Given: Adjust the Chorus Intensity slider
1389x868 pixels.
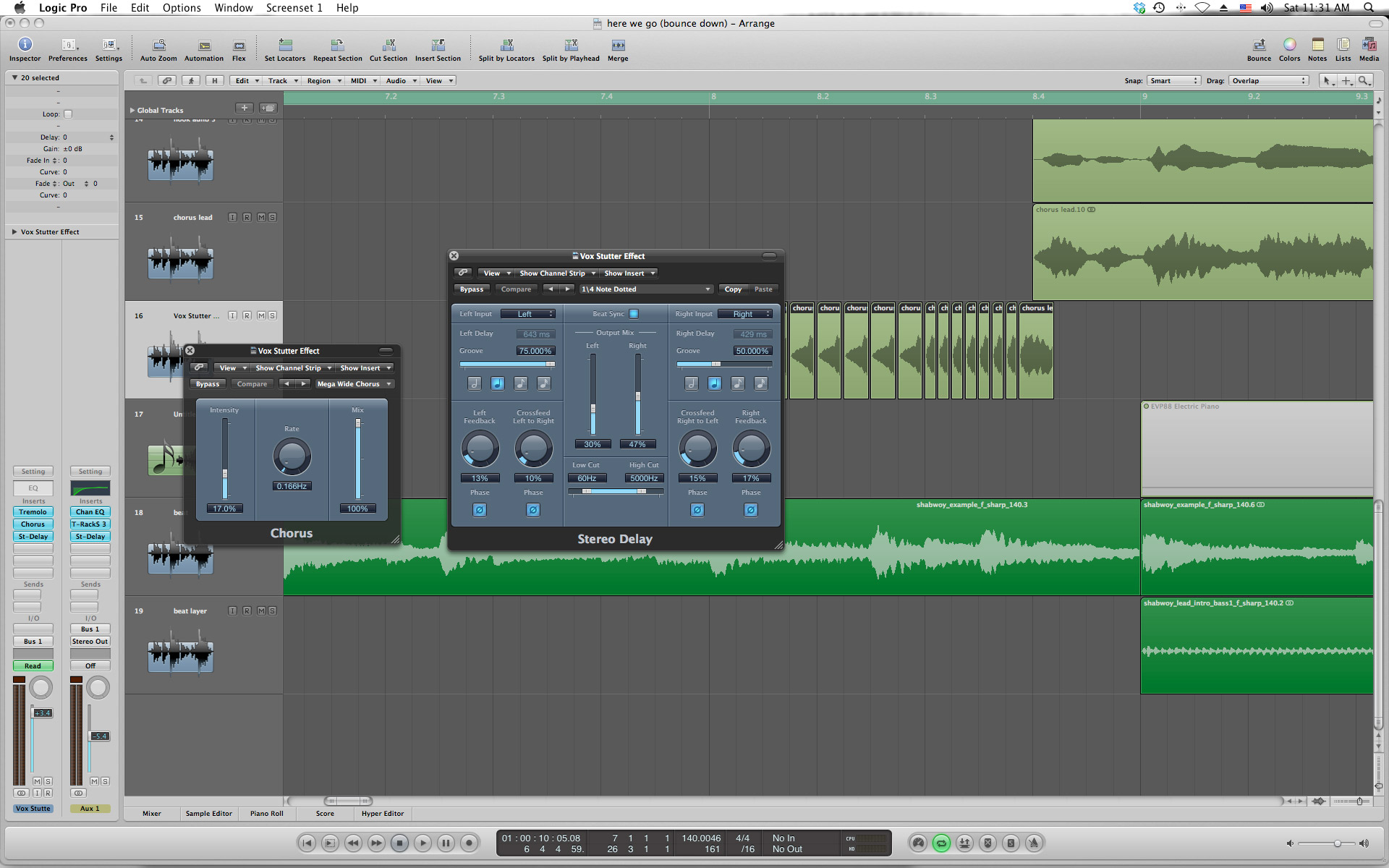Looking at the screenshot, I should 225,474.
